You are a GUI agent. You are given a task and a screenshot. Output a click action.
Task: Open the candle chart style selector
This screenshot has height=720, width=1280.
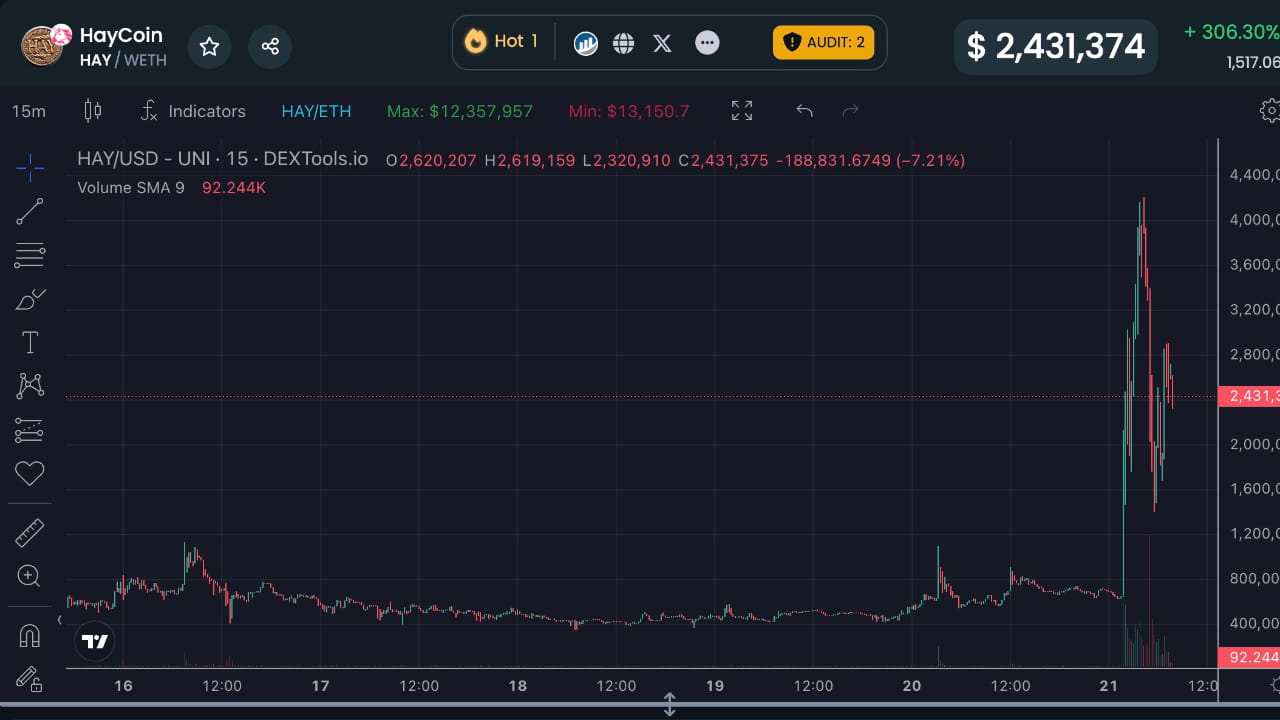coord(93,111)
